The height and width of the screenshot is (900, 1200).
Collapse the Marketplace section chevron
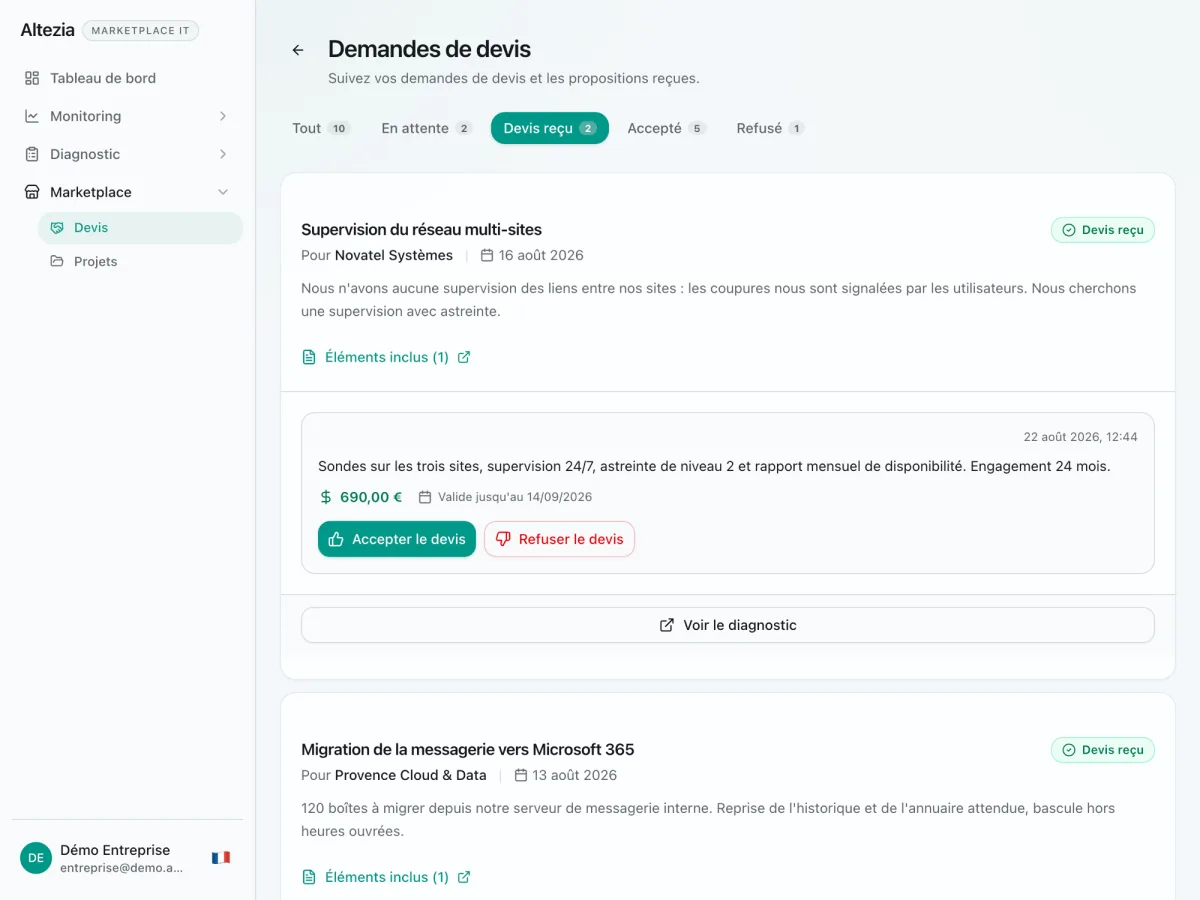click(223, 192)
